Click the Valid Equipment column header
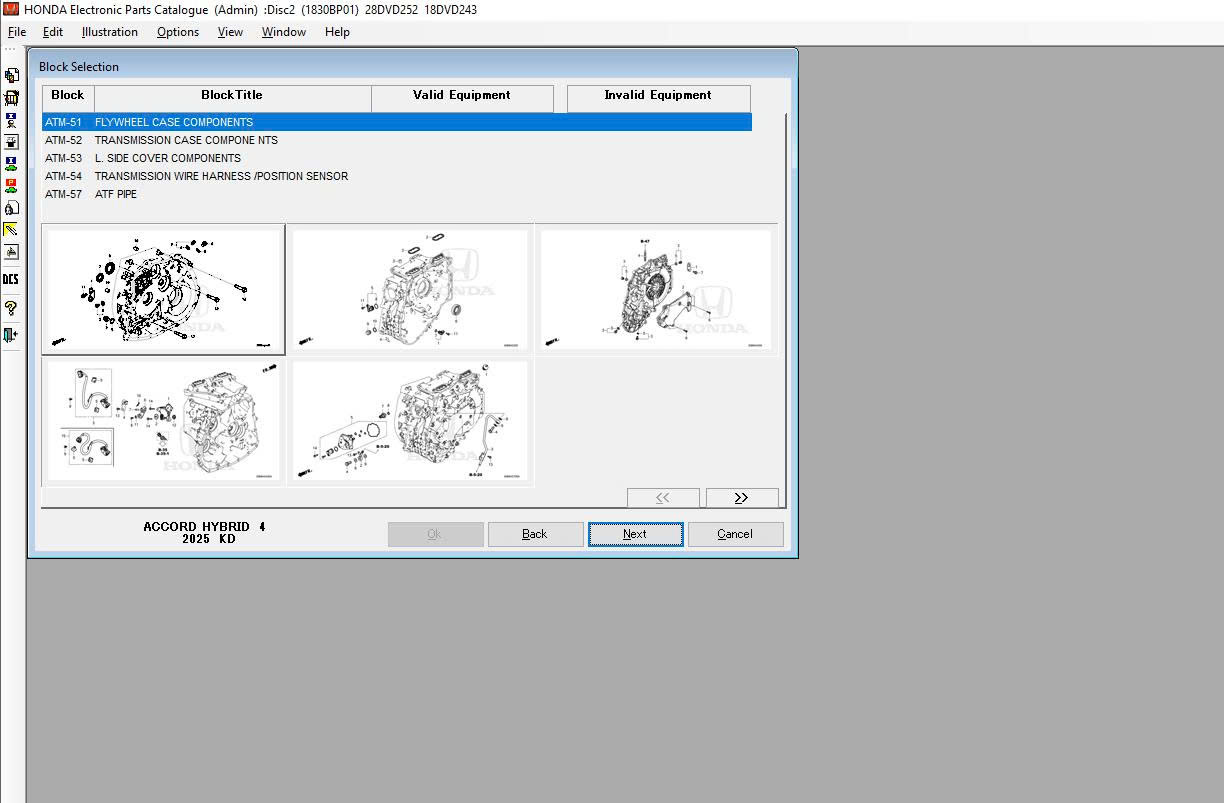Image resolution: width=1224 pixels, height=803 pixels. click(x=462, y=97)
